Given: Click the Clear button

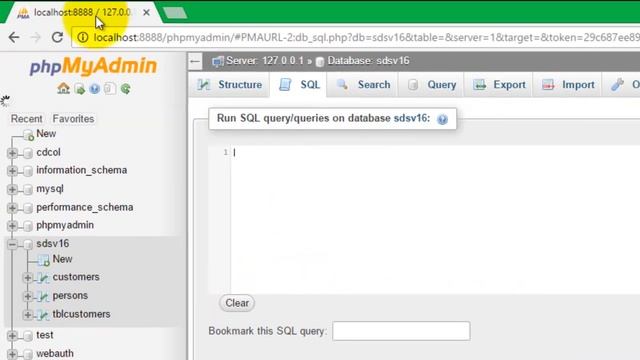Looking at the screenshot, I should tap(237, 303).
